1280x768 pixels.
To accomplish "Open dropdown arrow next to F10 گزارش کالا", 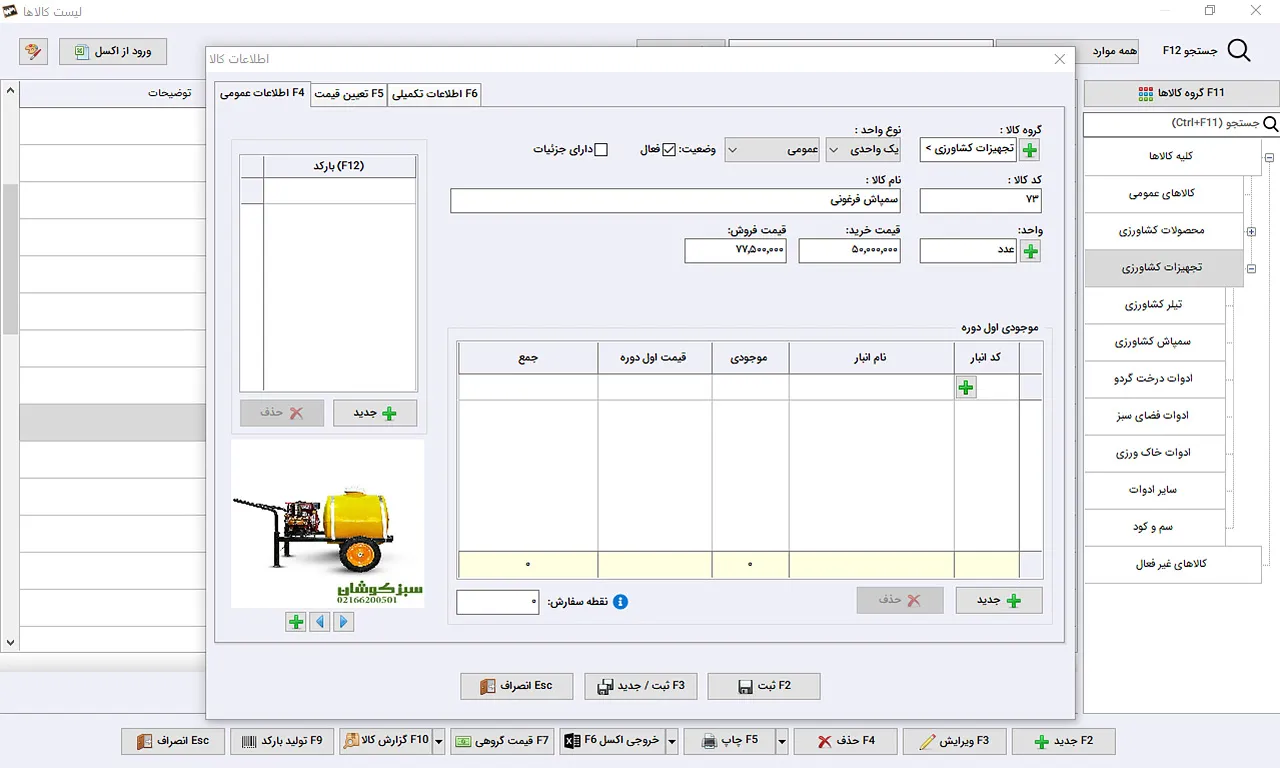I will [439, 741].
